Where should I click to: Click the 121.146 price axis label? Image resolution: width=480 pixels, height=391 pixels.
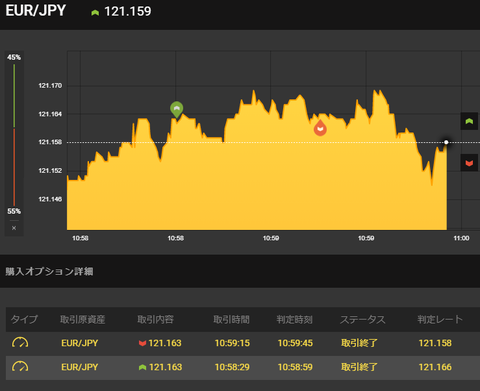(x=50, y=199)
